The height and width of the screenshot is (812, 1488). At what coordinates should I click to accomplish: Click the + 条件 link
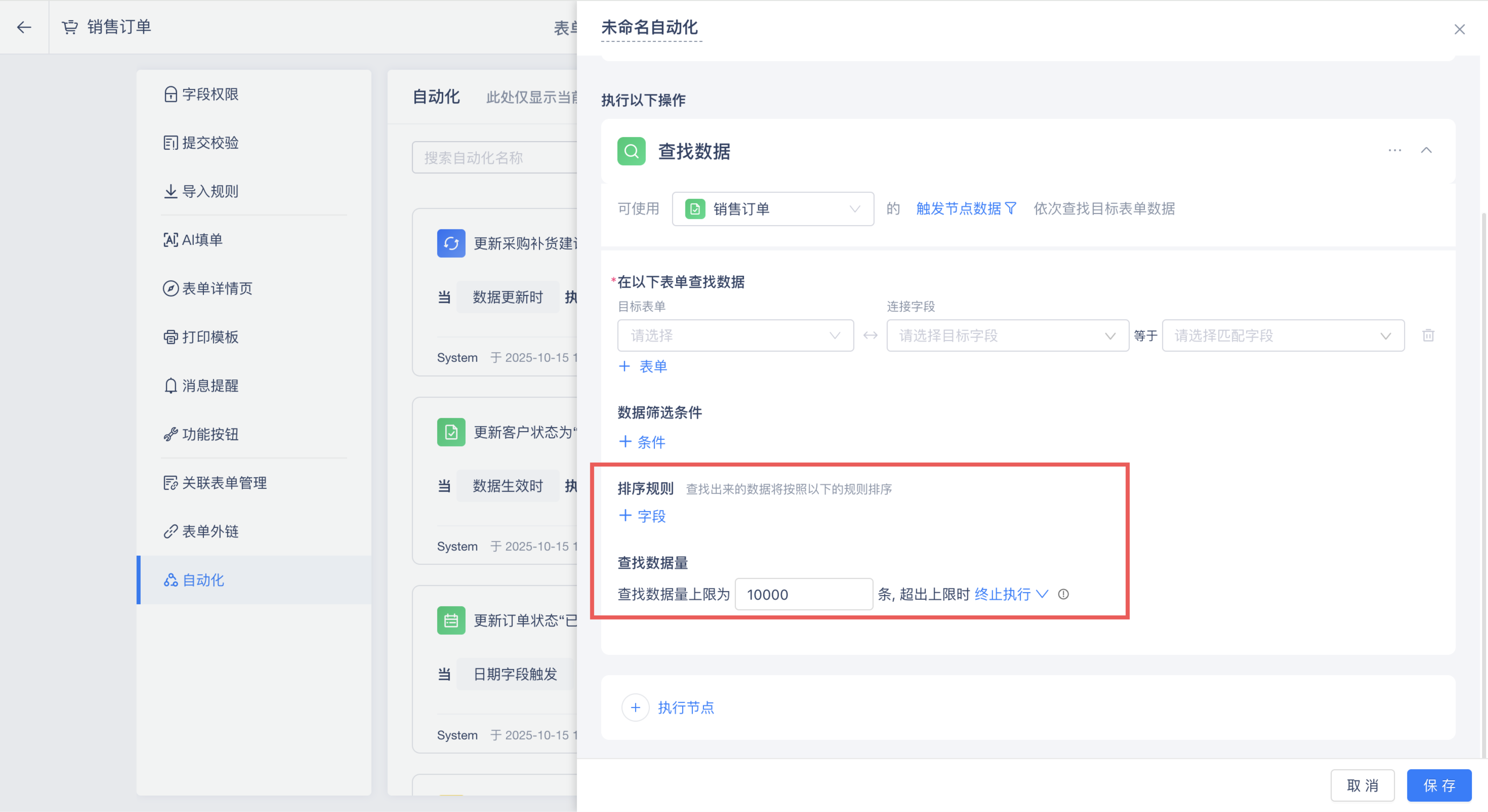pyautogui.click(x=642, y=442)
